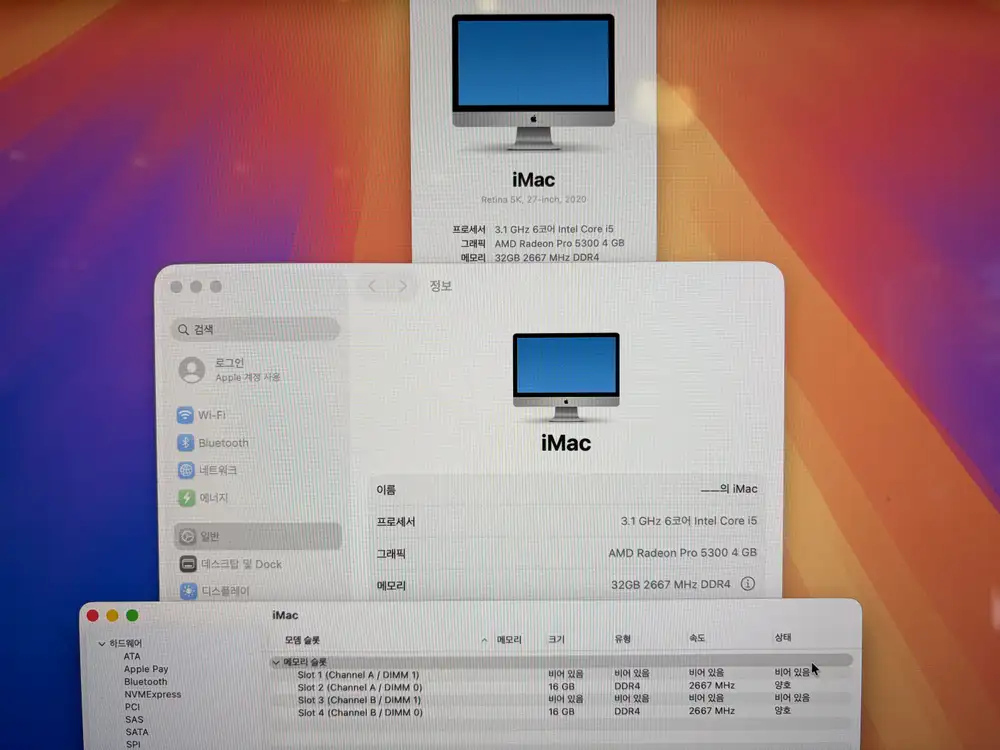
Task: Minimize the System Information window with yellow button
Action: click(x=112, y=615)
